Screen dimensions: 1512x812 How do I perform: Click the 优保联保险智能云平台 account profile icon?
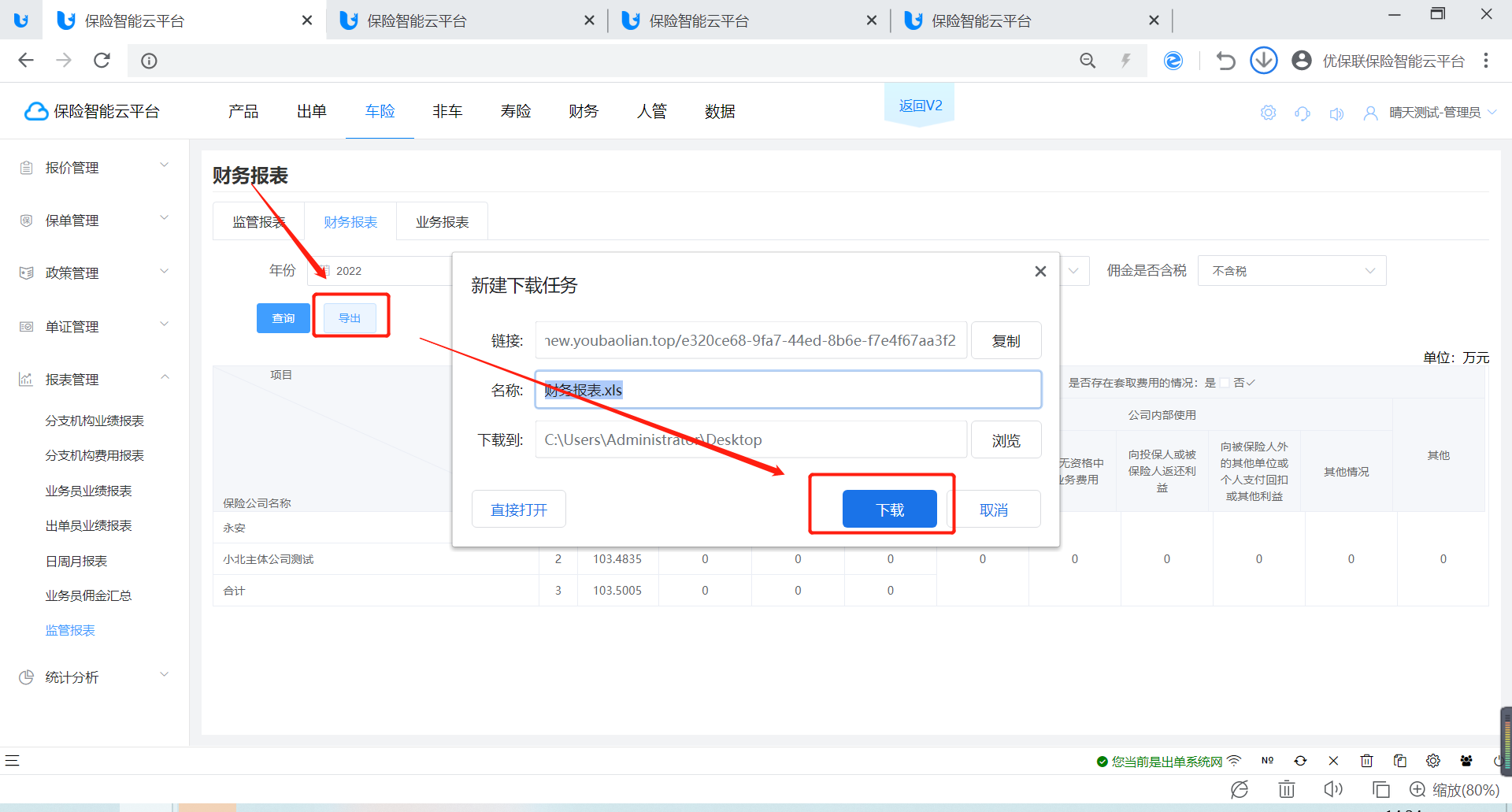pos(1302,61)
